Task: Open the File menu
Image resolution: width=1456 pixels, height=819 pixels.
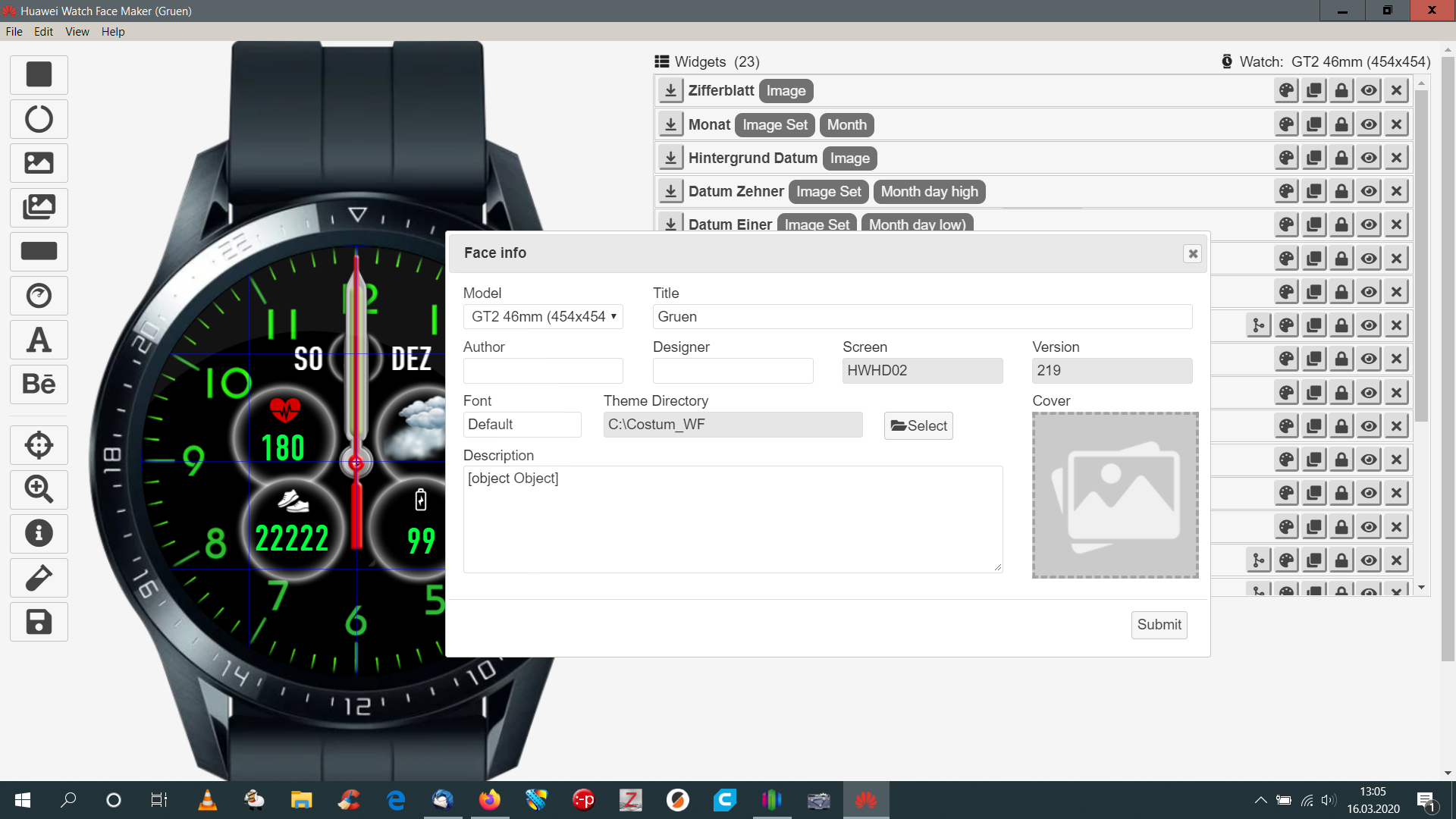Action: (14, 32)
